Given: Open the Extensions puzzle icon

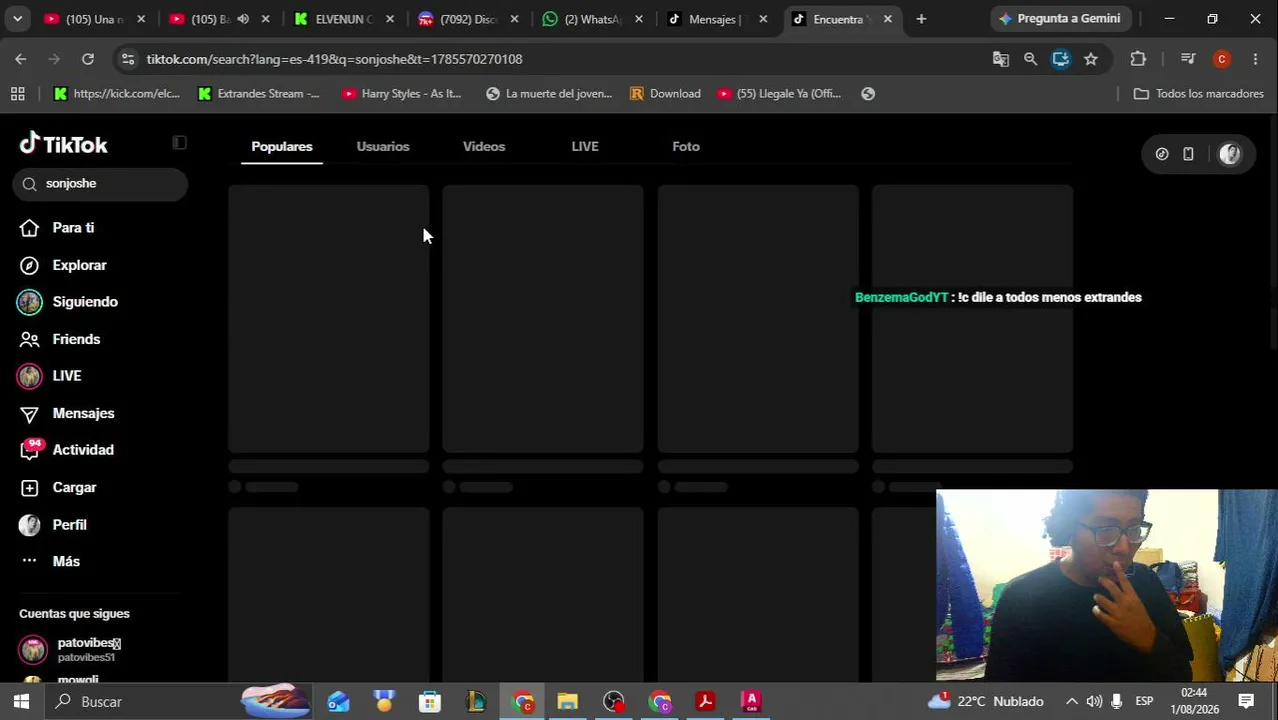Looking at the screenshot, I should pos(1138,59).
